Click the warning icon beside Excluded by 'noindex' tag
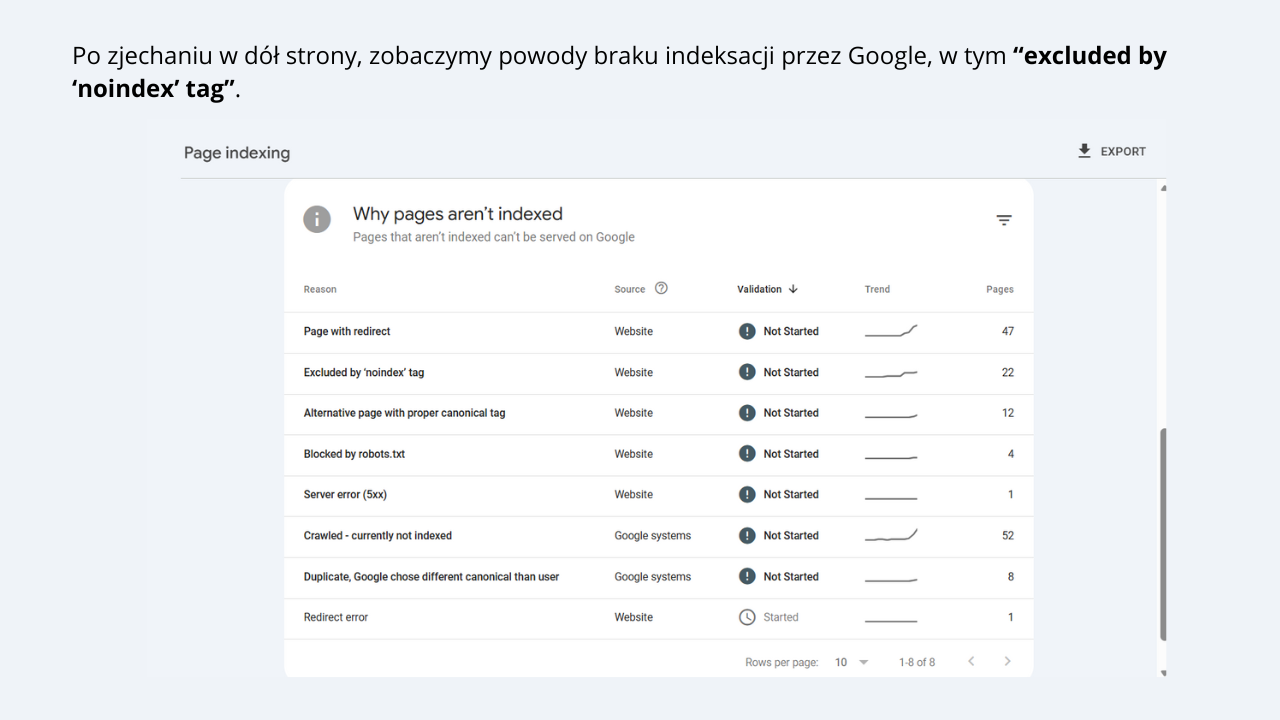Viewport: 1280px width, 720px height. [x=746, y=372]
